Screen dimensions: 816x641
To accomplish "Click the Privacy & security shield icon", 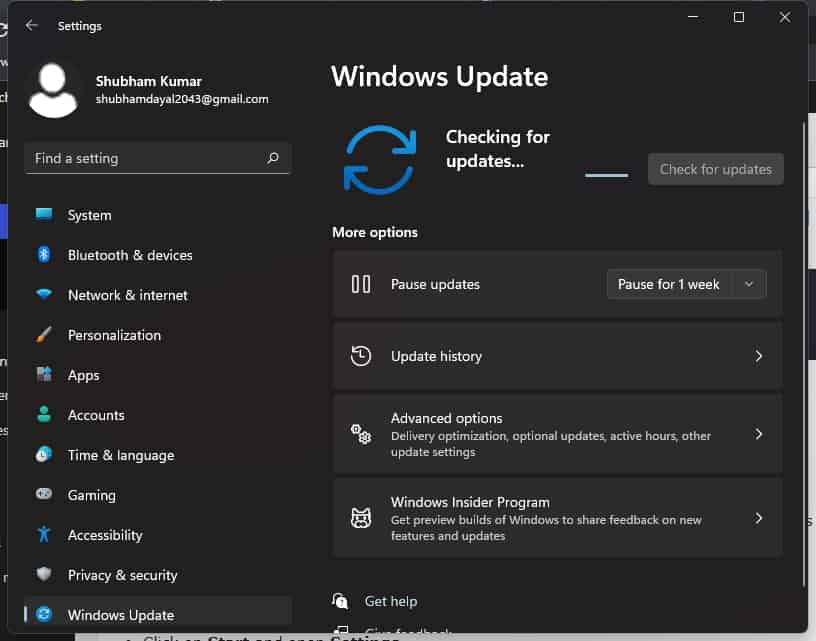I will (x=44, y=575).
